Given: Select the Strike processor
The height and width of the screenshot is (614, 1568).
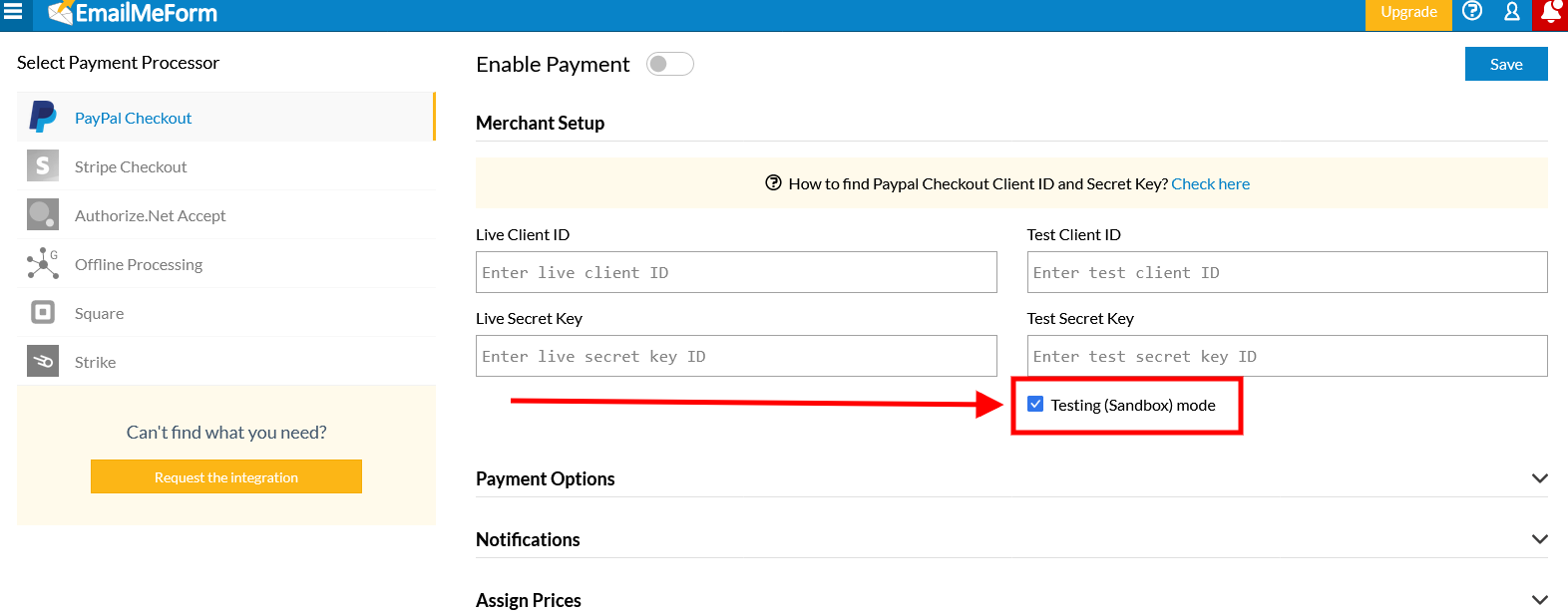Looking at the screenshot, I should pos(226,361).
